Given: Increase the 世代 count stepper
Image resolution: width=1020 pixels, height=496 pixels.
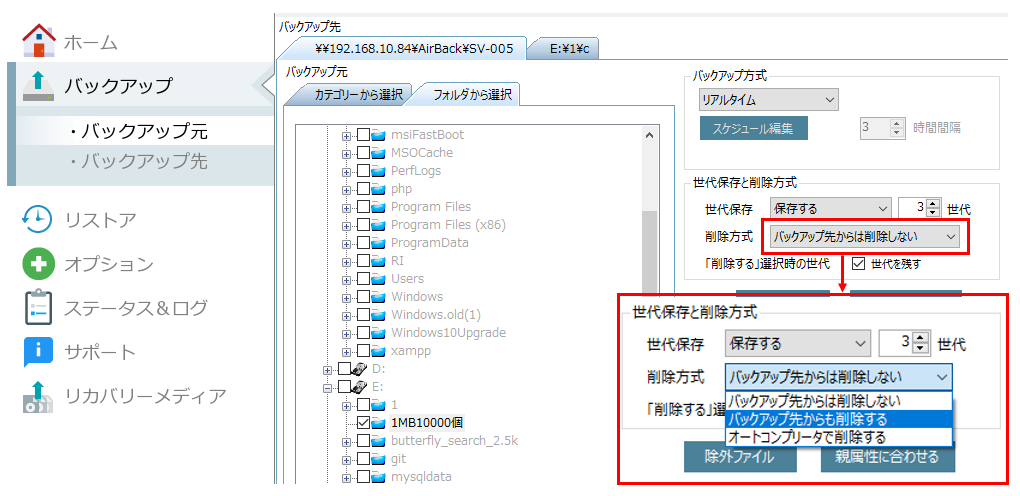Looking at the screenshot, I should pyautogui.click(x=933, y=204).
